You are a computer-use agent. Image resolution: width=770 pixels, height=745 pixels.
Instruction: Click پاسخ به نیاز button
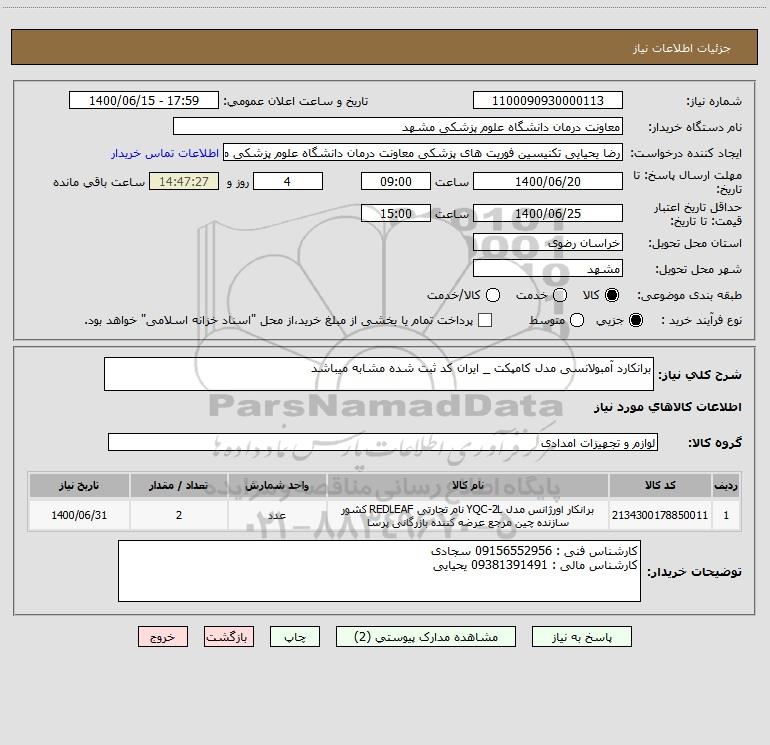coord(581,637)
